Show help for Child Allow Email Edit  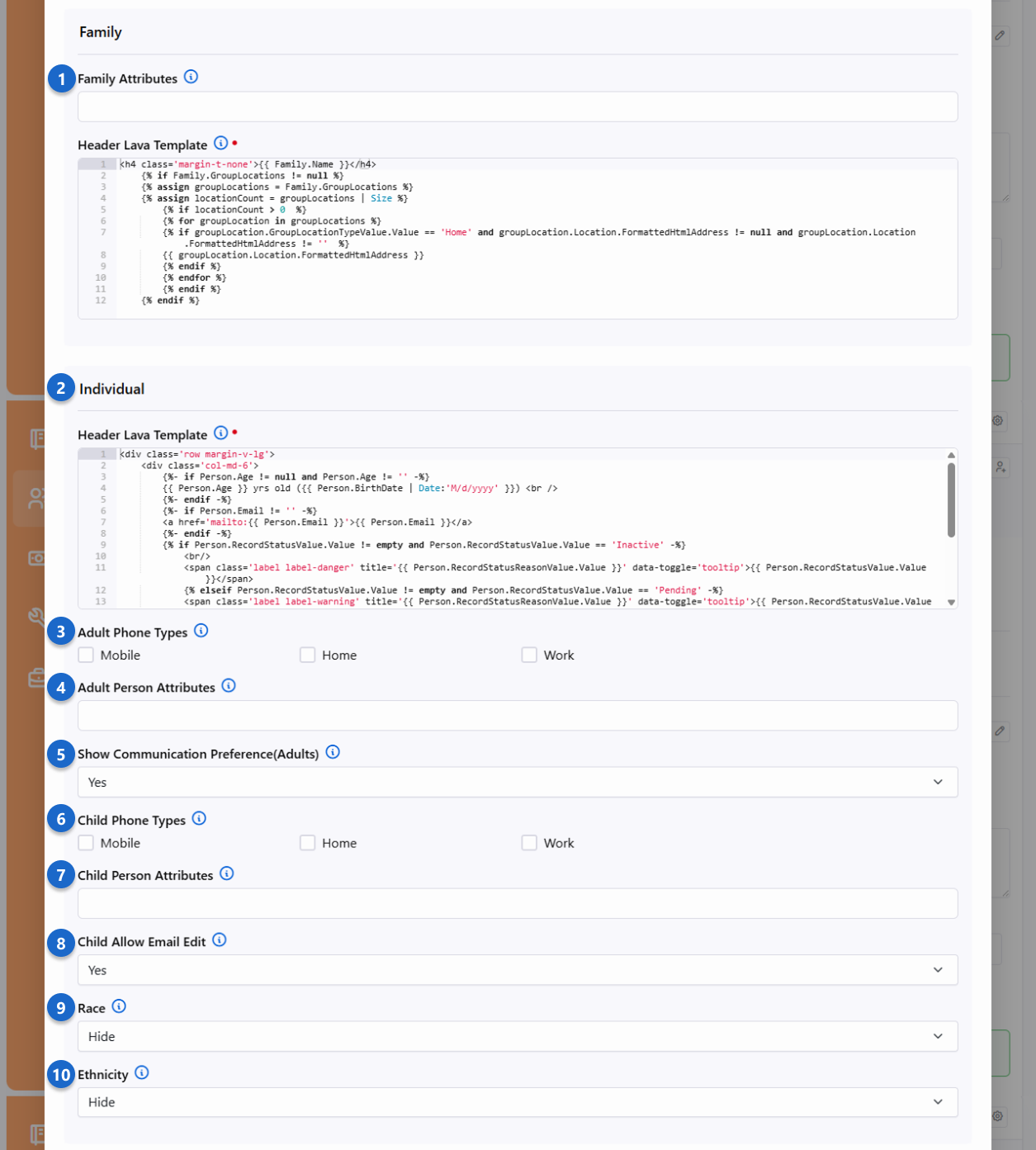[219, 939]
